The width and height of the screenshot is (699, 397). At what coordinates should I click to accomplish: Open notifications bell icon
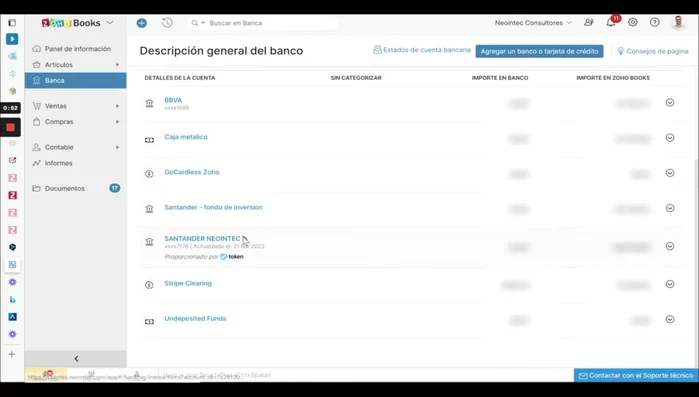(611, 23)
